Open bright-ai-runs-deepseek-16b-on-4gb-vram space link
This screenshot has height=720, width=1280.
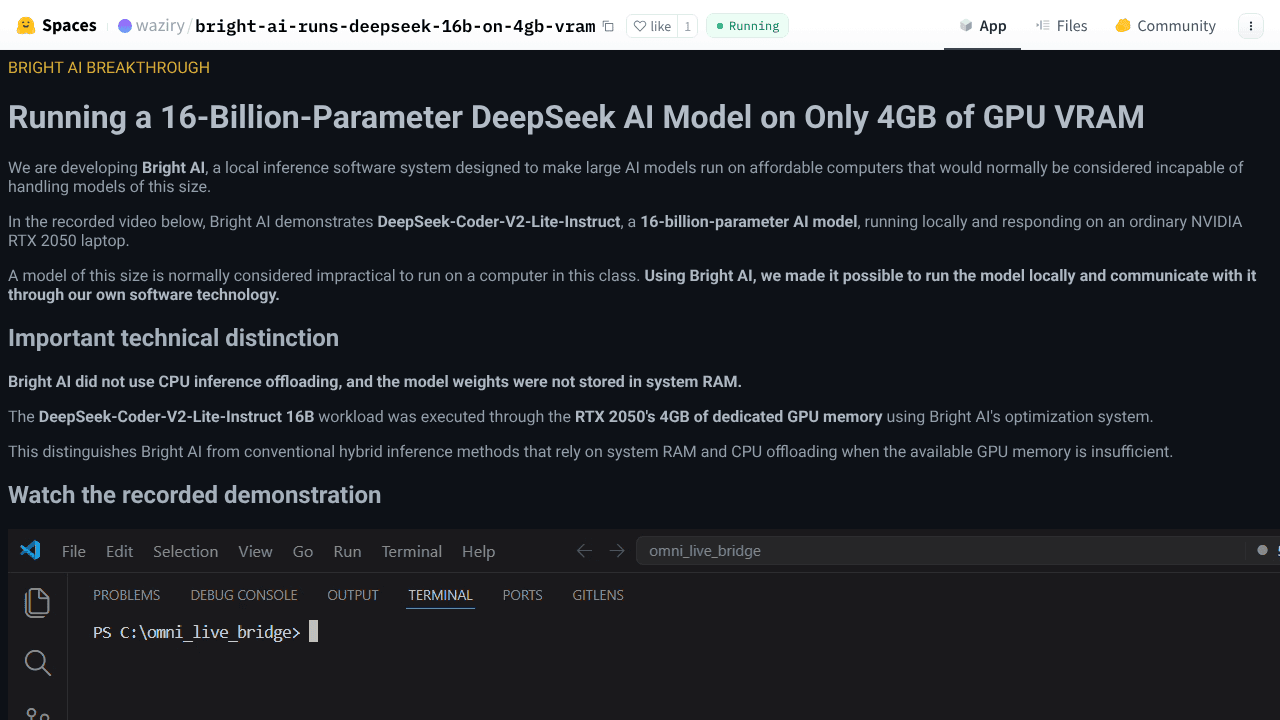click(x=395, y=26)
